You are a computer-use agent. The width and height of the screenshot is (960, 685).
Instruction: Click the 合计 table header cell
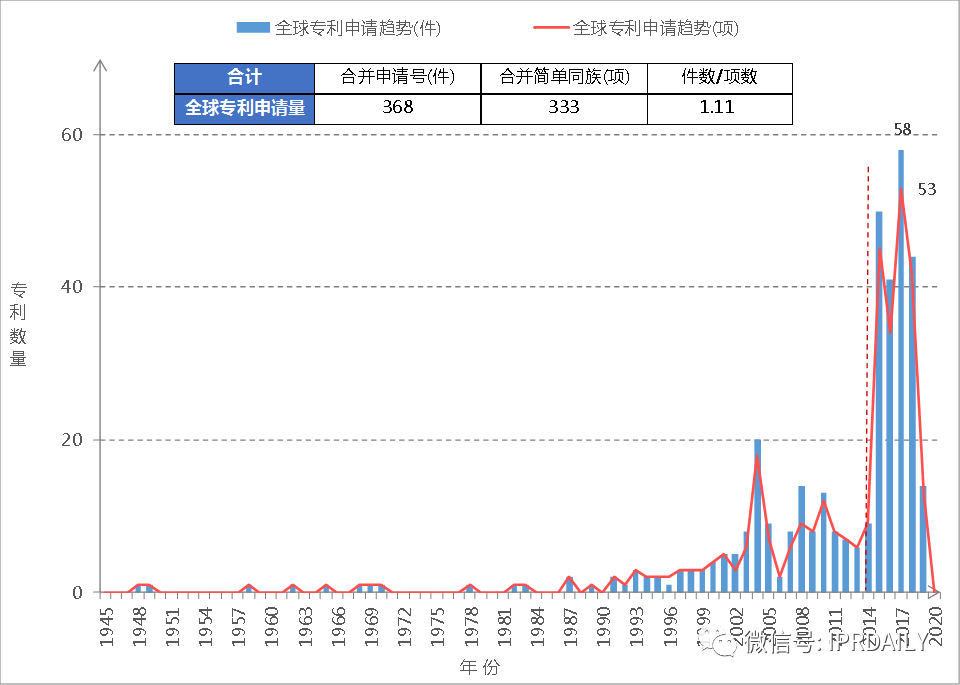point(244,78)
